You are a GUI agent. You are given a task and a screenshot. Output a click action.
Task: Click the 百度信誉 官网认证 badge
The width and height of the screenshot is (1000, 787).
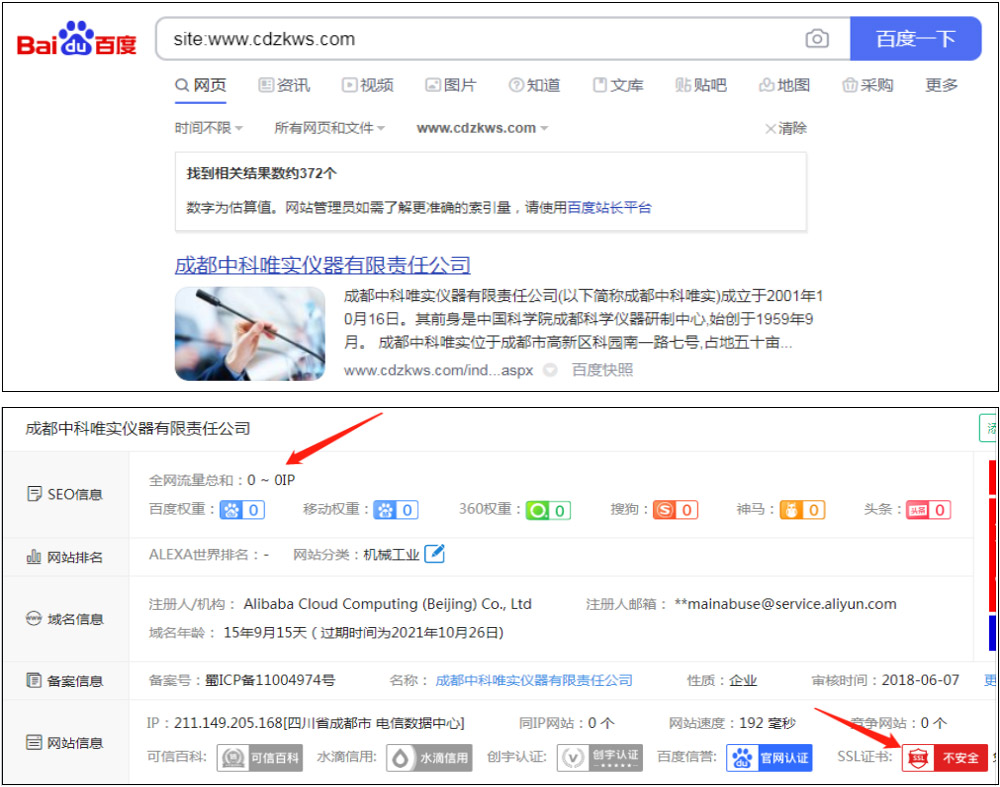(769, 758)
